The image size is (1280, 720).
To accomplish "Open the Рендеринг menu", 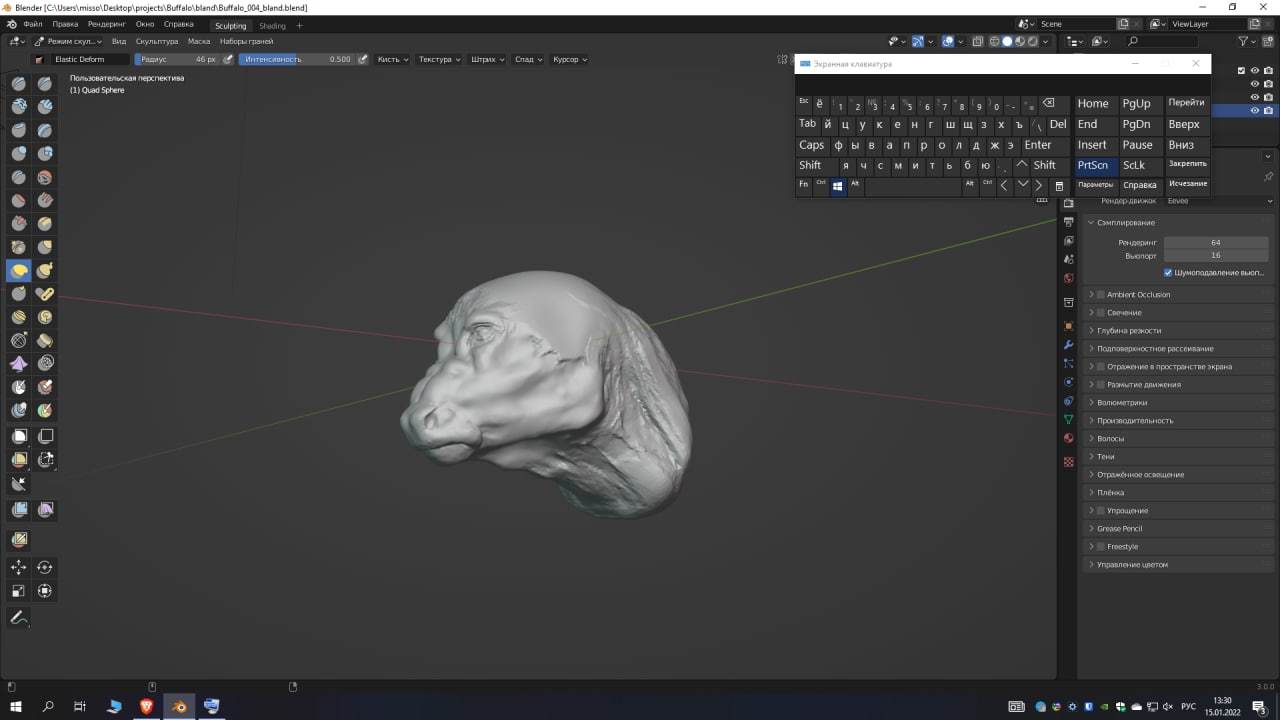I will coord(107,23).
